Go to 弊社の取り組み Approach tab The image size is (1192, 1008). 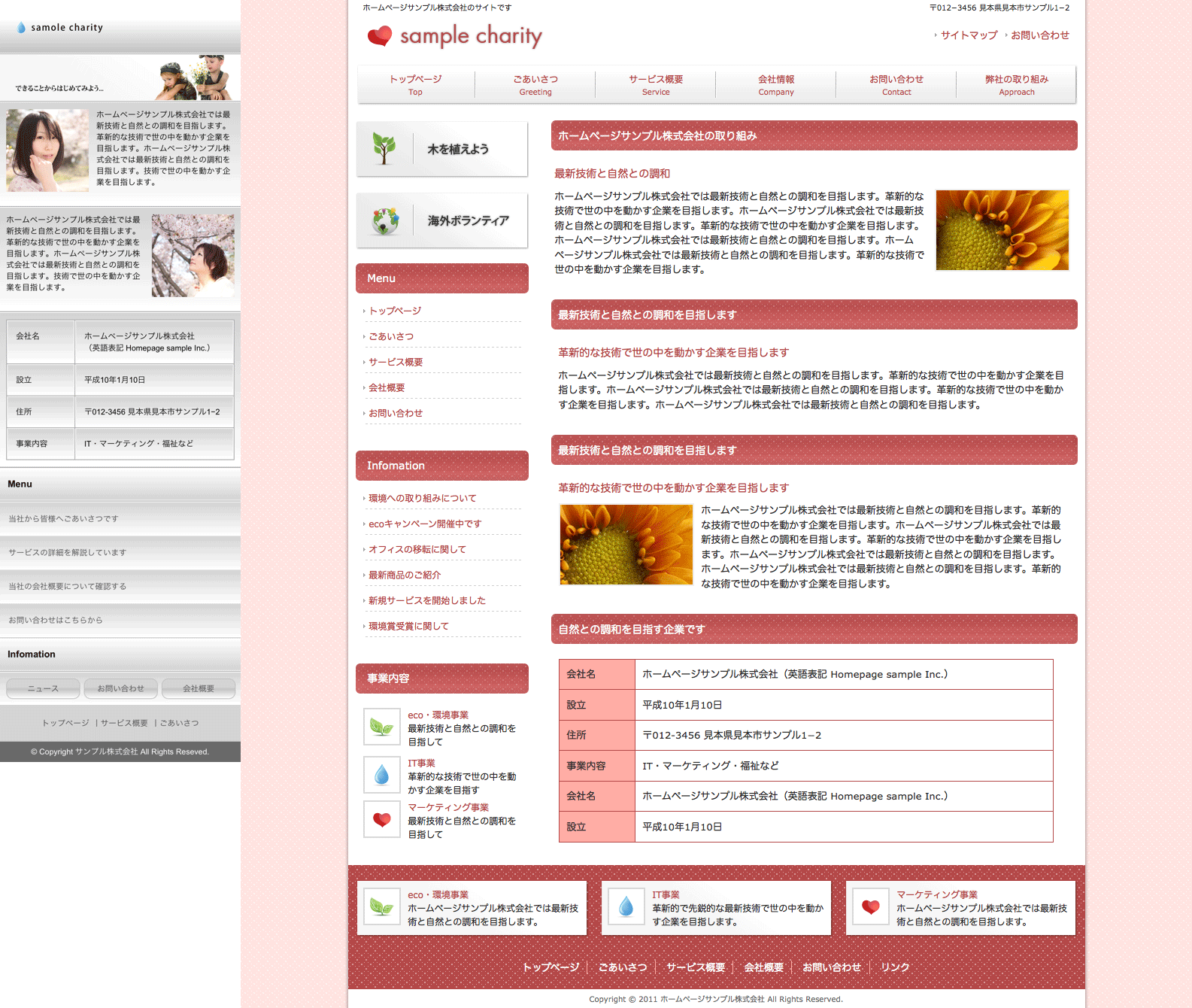[x=1017, y=84]
